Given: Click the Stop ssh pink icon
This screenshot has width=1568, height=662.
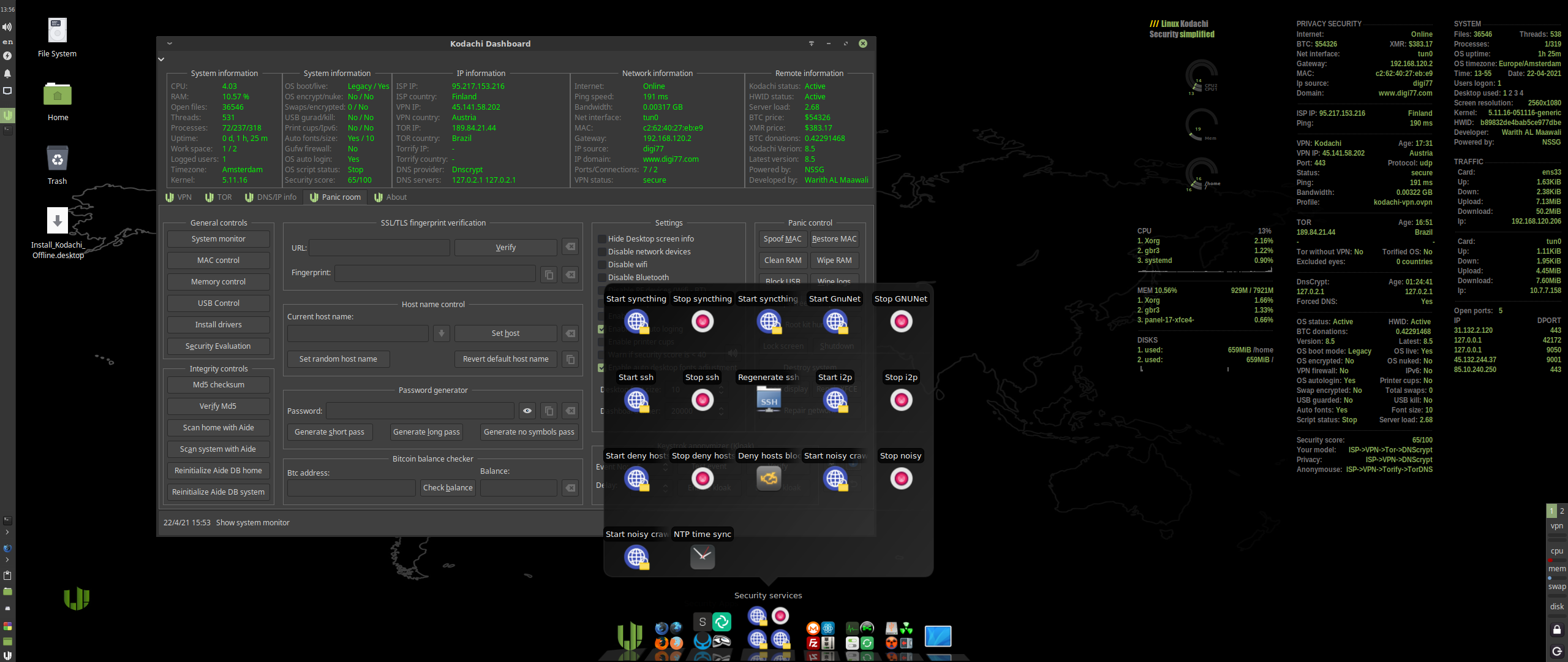Looking at the screenshot, I should click(x=703, y=400).
